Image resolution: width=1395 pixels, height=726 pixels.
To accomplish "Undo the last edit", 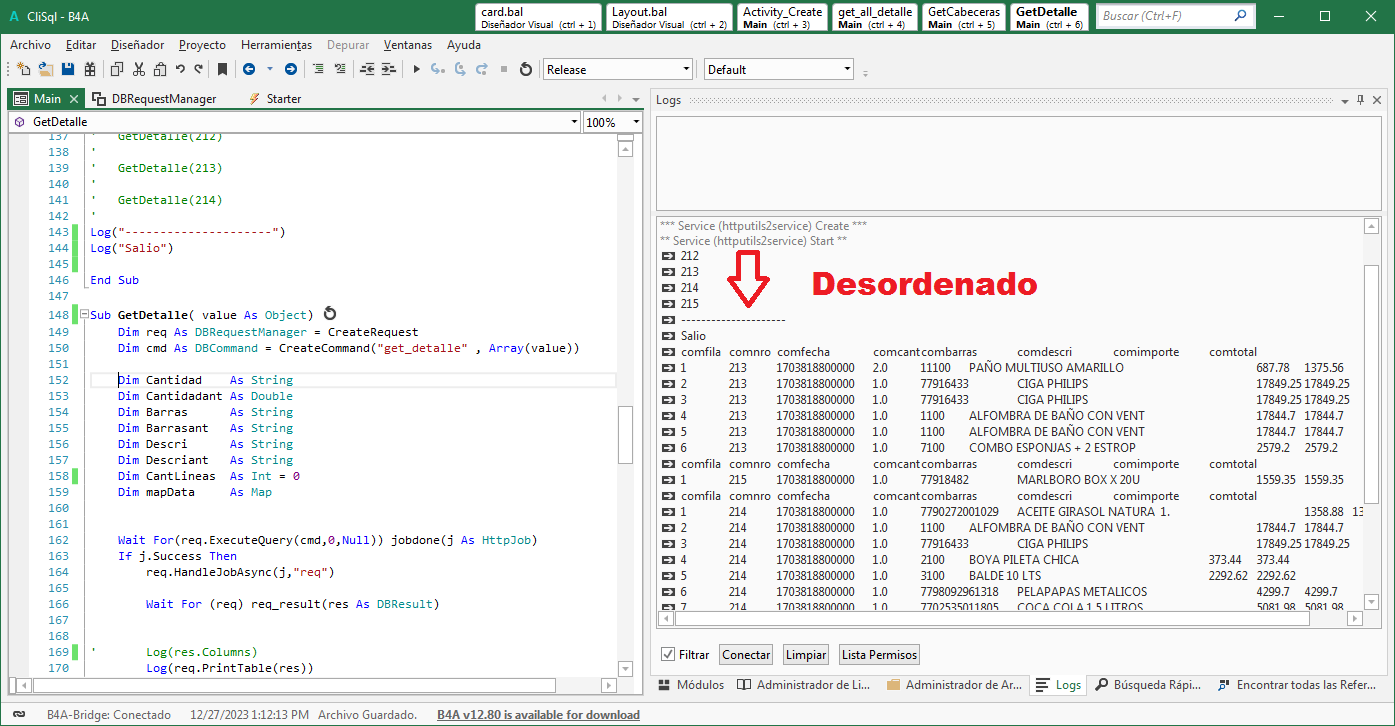I will point(179,68).
